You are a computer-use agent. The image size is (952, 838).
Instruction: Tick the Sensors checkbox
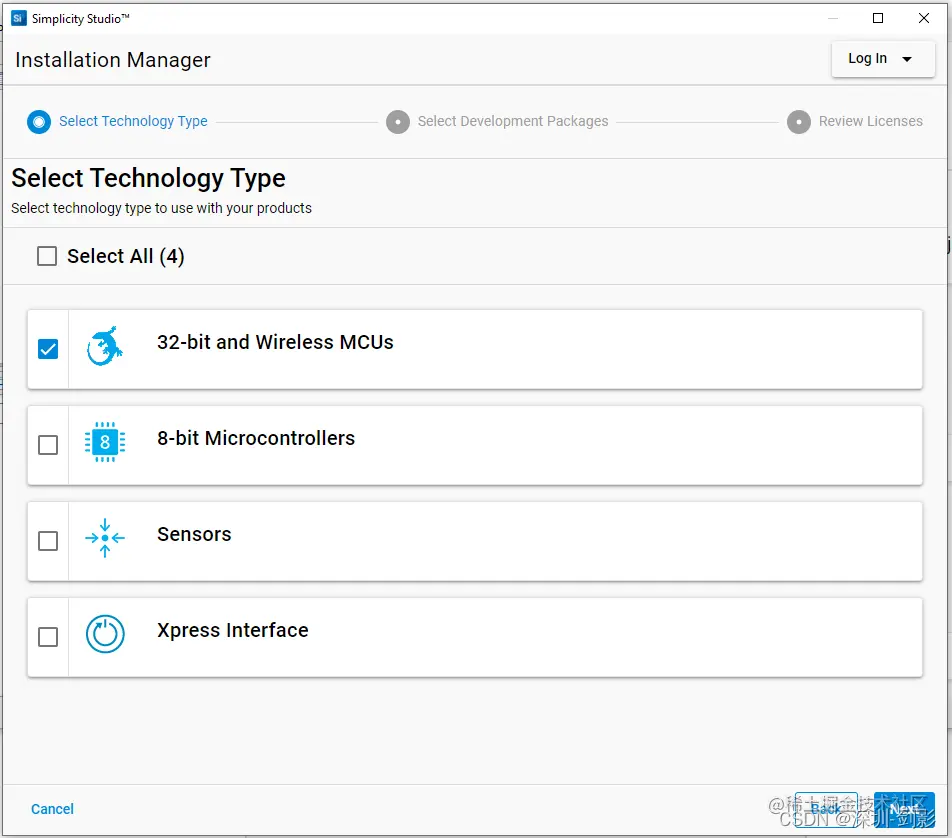pyautogui.click(x=48, y=541)
